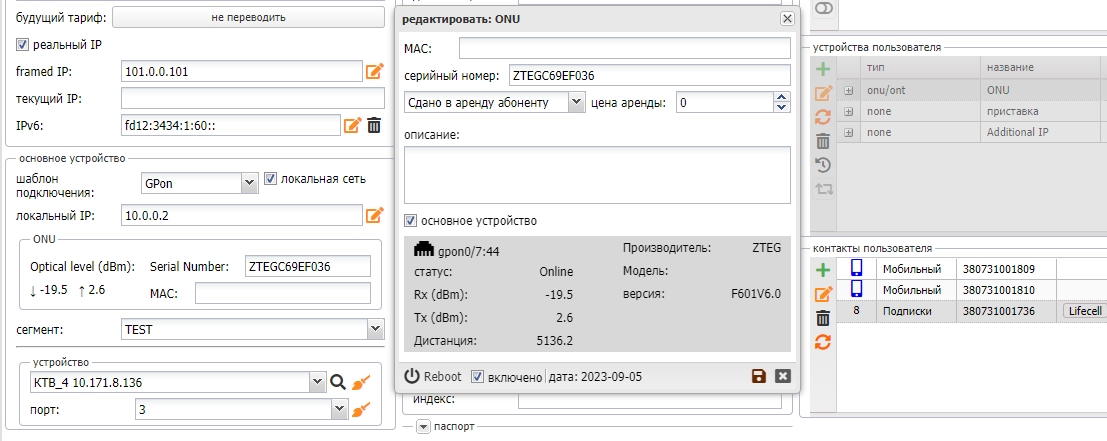Refresh the user contacts list
This screenshot has height=441, width=1107.
[823, 342]
